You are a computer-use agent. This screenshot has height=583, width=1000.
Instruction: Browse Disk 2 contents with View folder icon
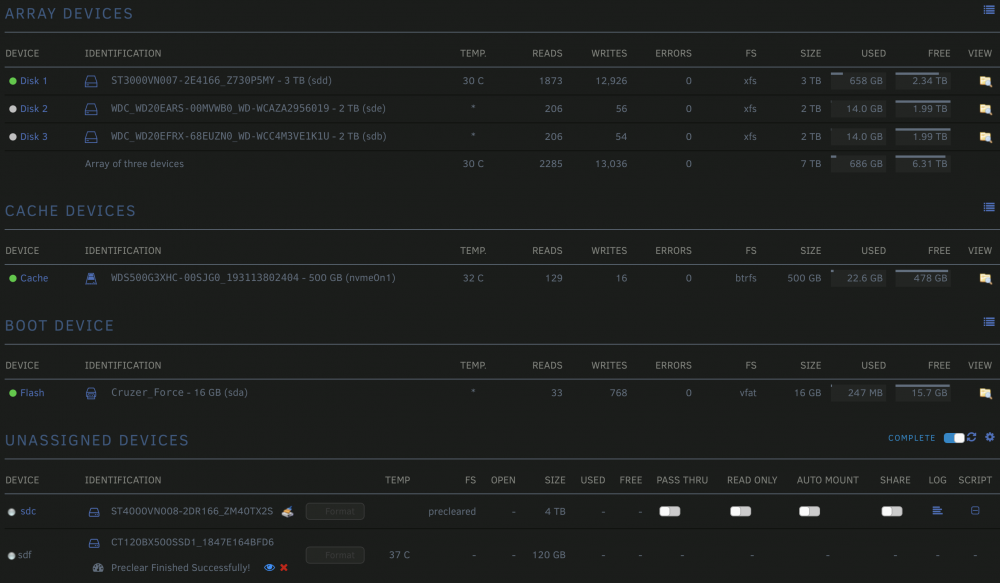[985, 109]
